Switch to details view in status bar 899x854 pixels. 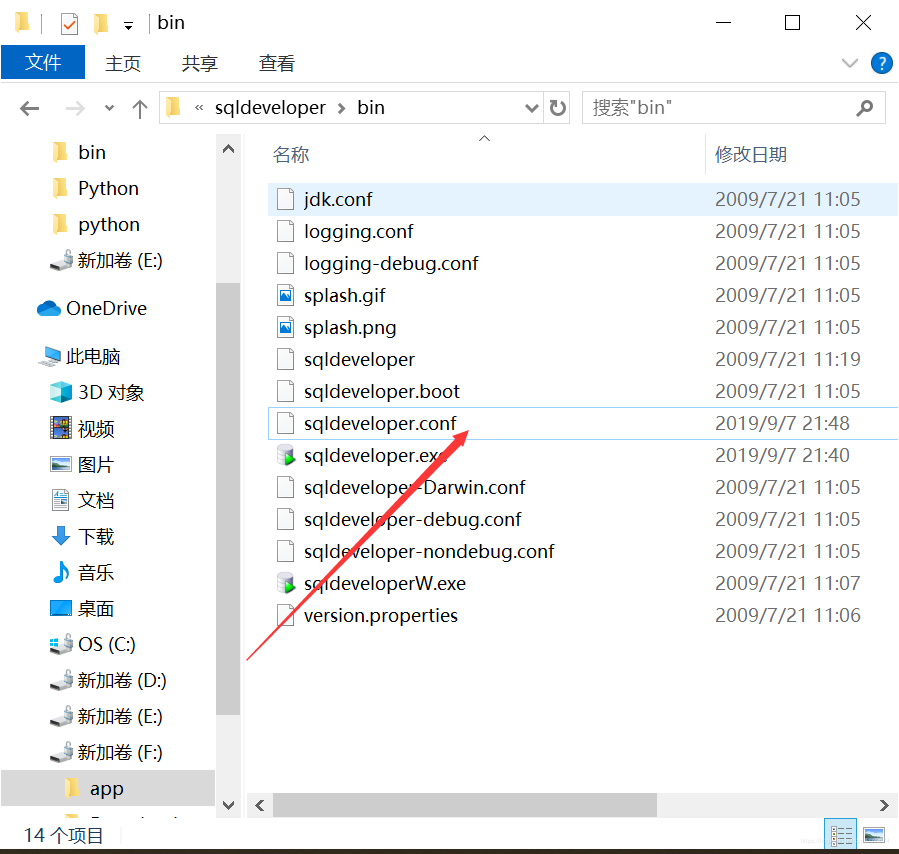[x=841, y=835]
